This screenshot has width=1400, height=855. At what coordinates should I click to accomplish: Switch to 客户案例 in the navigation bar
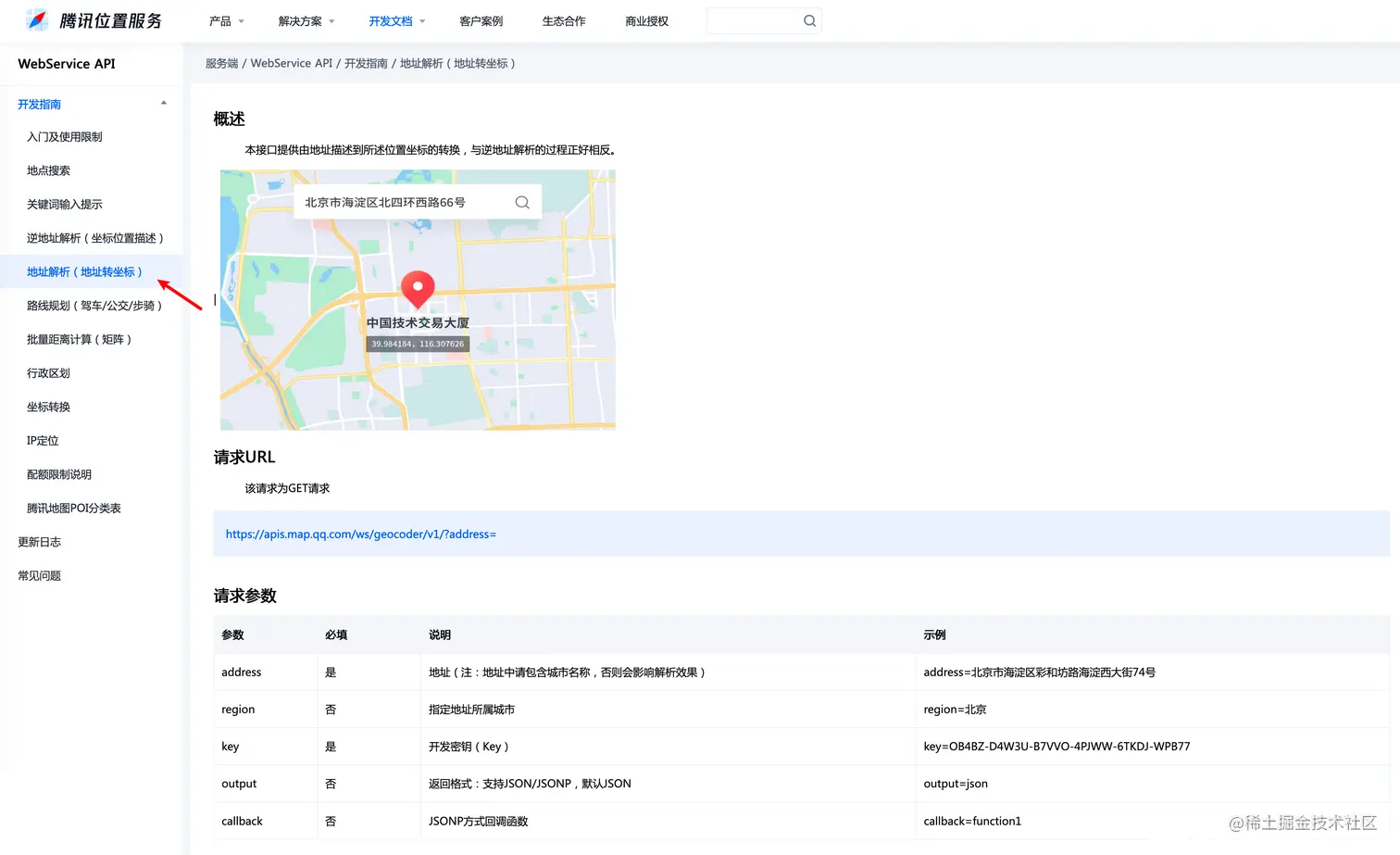click(x=481, y=20)
